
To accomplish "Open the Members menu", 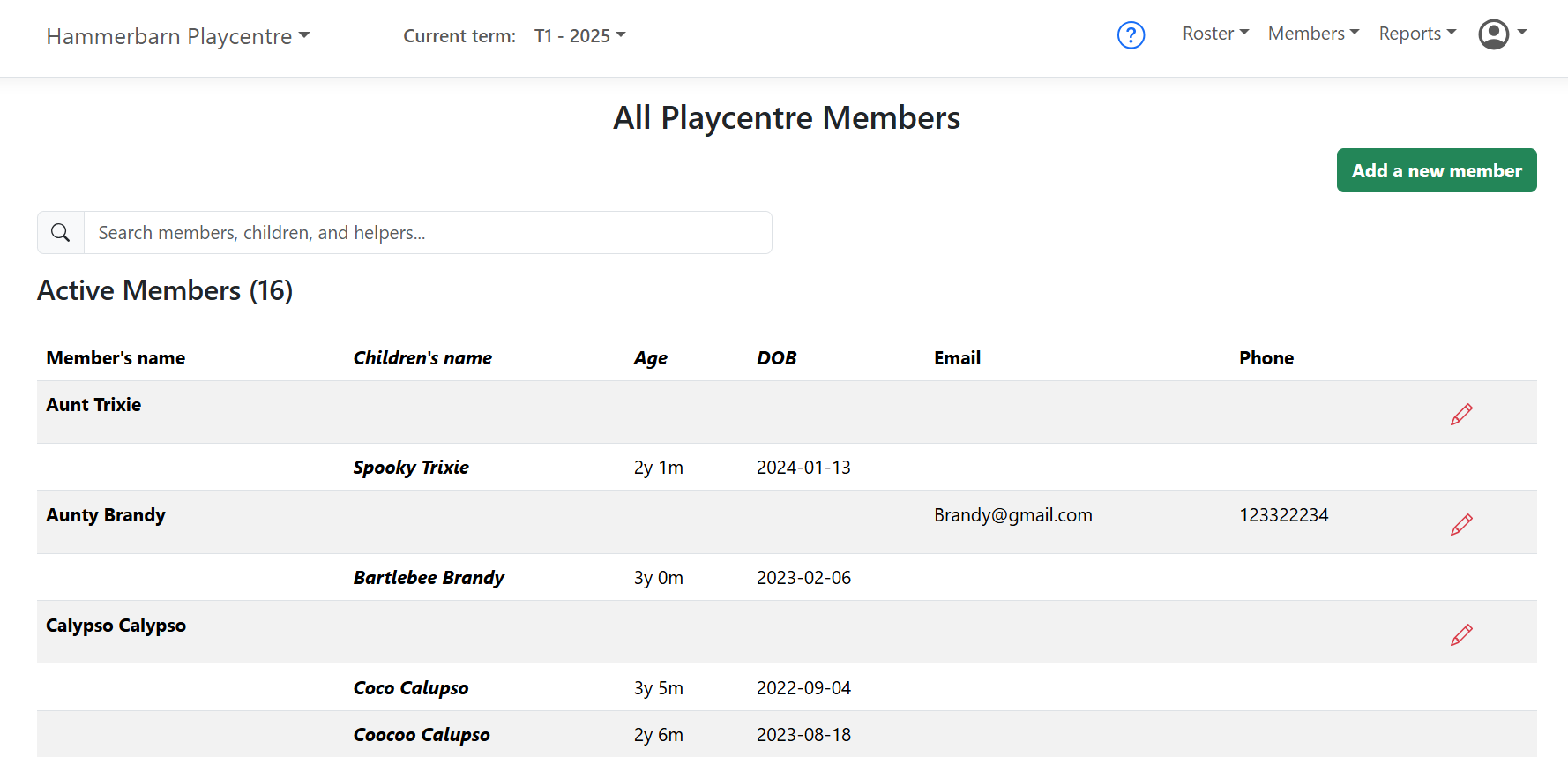I will 1313,34.
